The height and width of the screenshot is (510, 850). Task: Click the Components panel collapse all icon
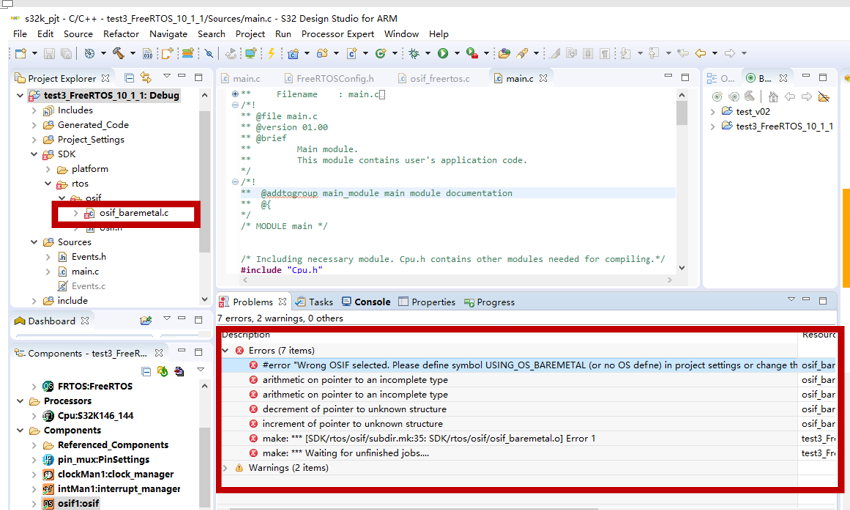coord(146,371)
